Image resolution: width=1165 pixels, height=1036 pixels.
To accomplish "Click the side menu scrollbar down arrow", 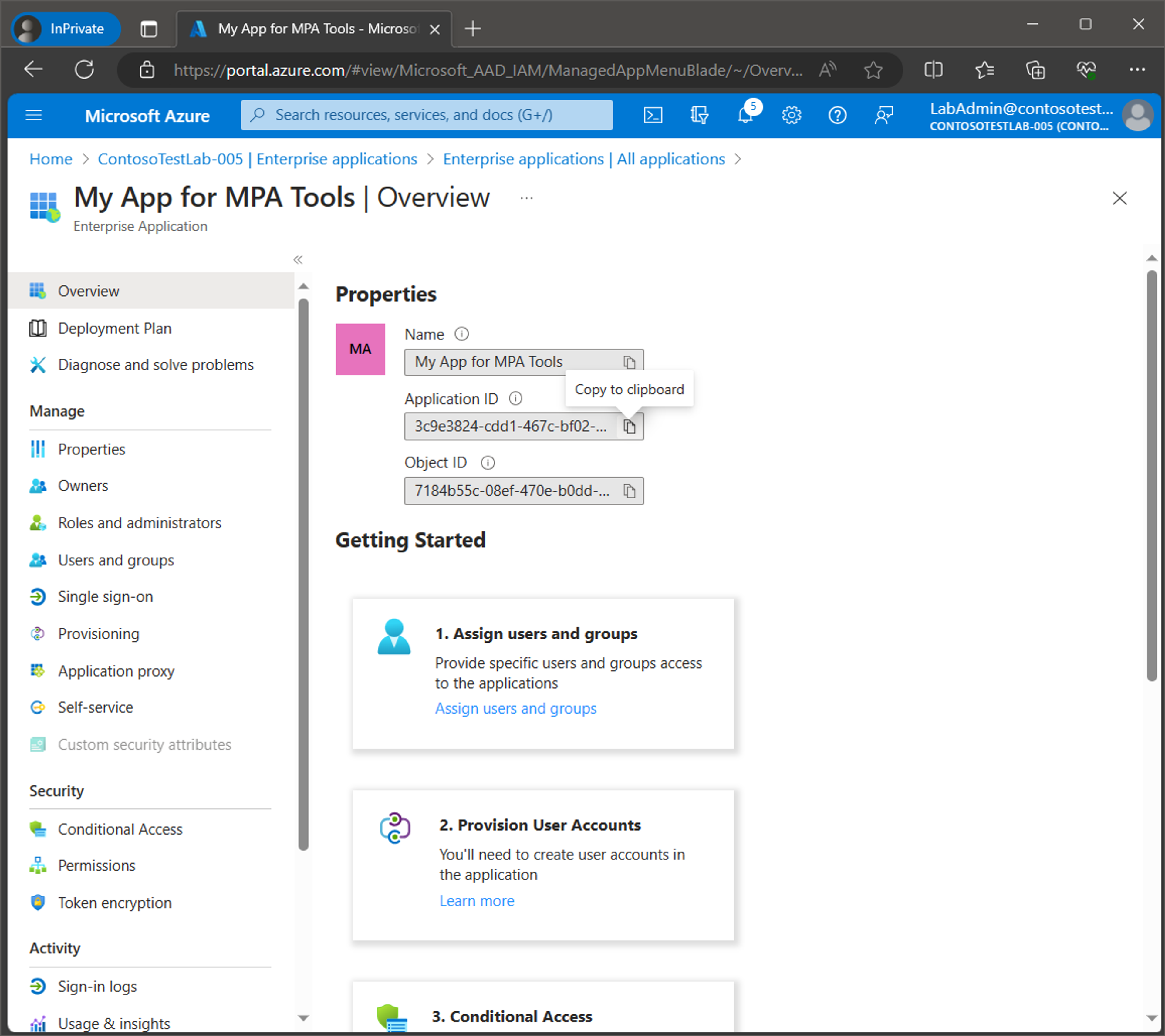I will [303, 1018].
